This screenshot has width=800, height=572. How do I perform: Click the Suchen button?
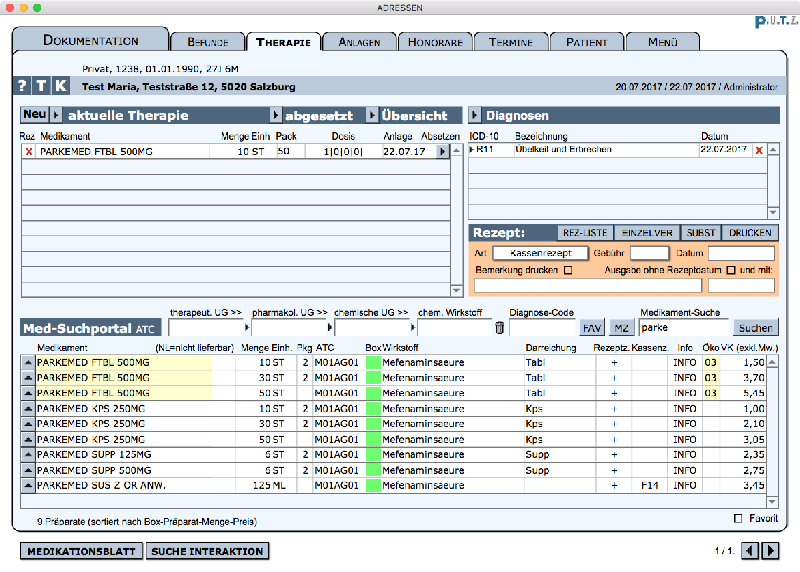coord(756,328)
